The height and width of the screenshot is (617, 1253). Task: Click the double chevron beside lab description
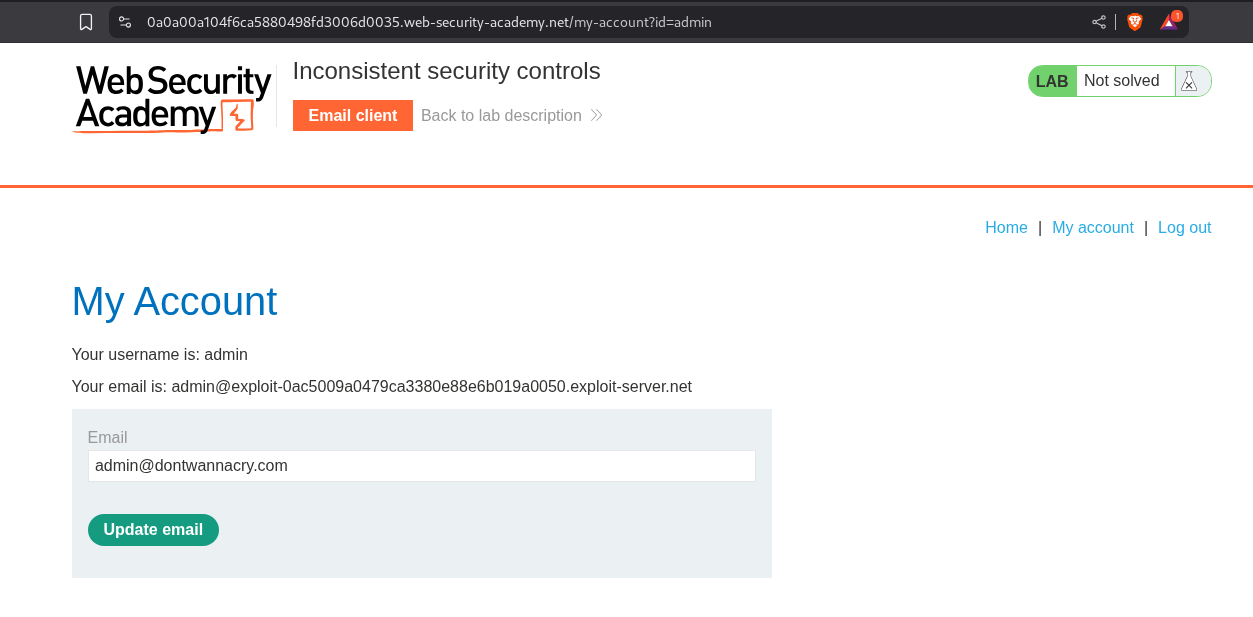tap(596, 115)
